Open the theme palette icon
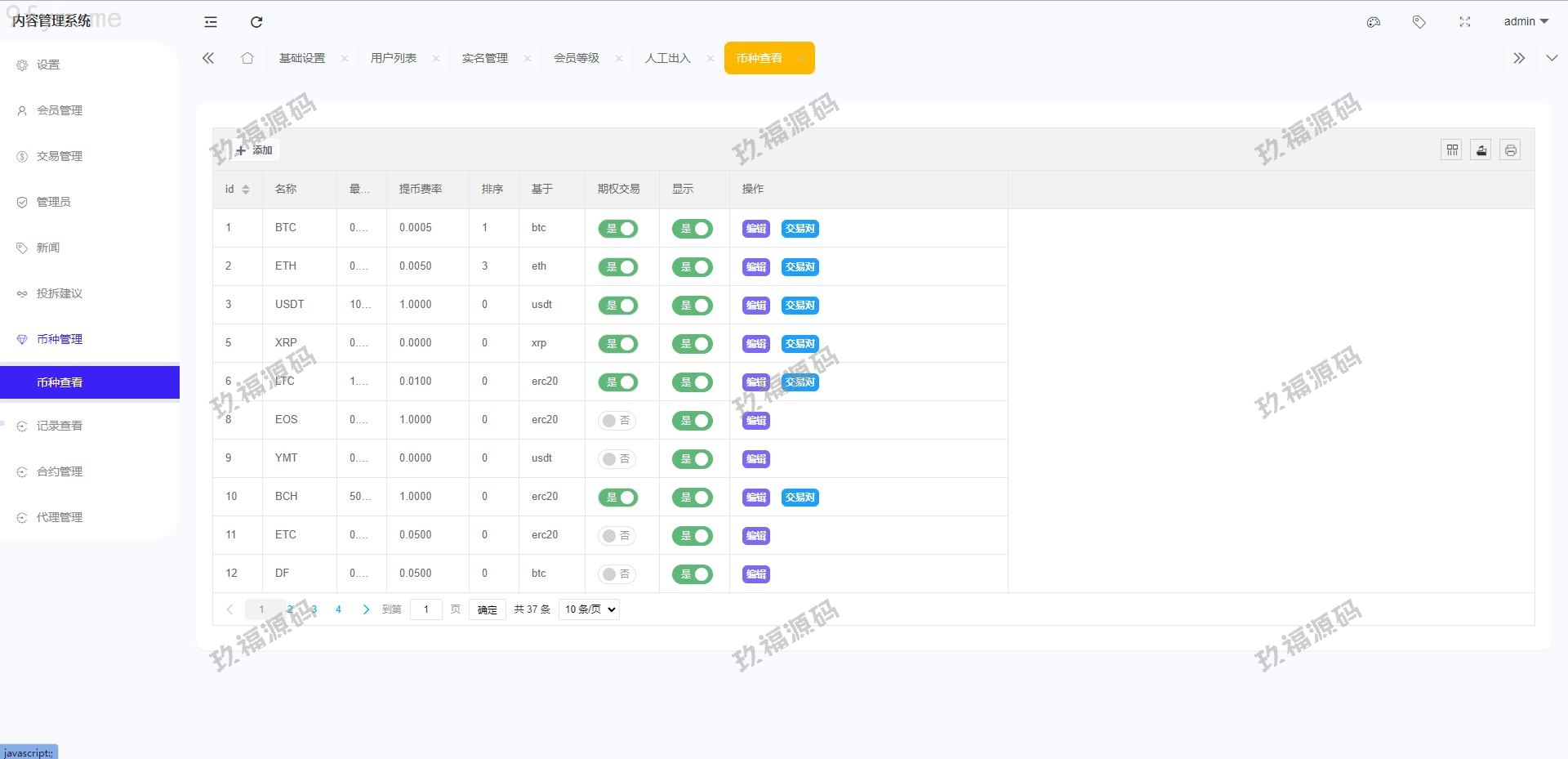1568x759 pixels. point(1374,22)
